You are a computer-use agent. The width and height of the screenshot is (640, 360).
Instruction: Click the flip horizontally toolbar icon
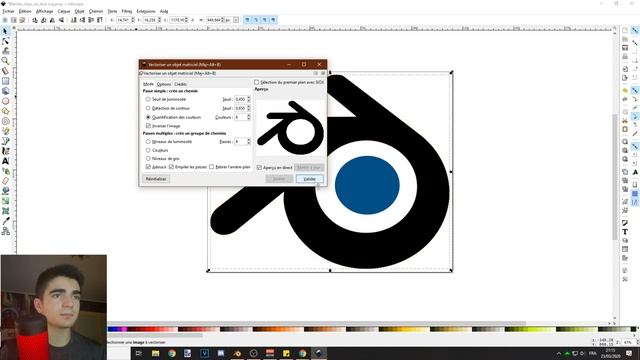coord(53,20)
